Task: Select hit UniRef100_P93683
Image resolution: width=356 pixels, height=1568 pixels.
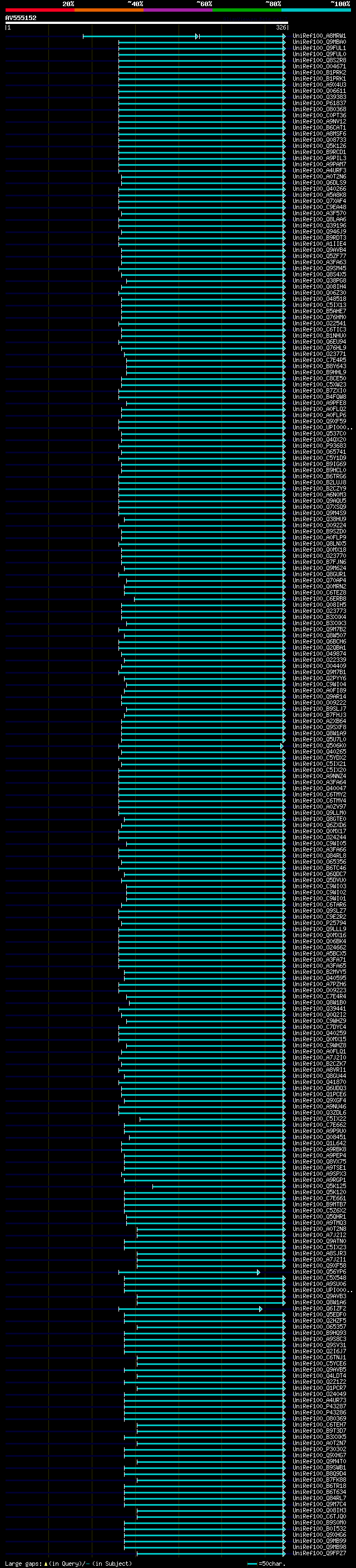Action: click(x=319, y=446)
